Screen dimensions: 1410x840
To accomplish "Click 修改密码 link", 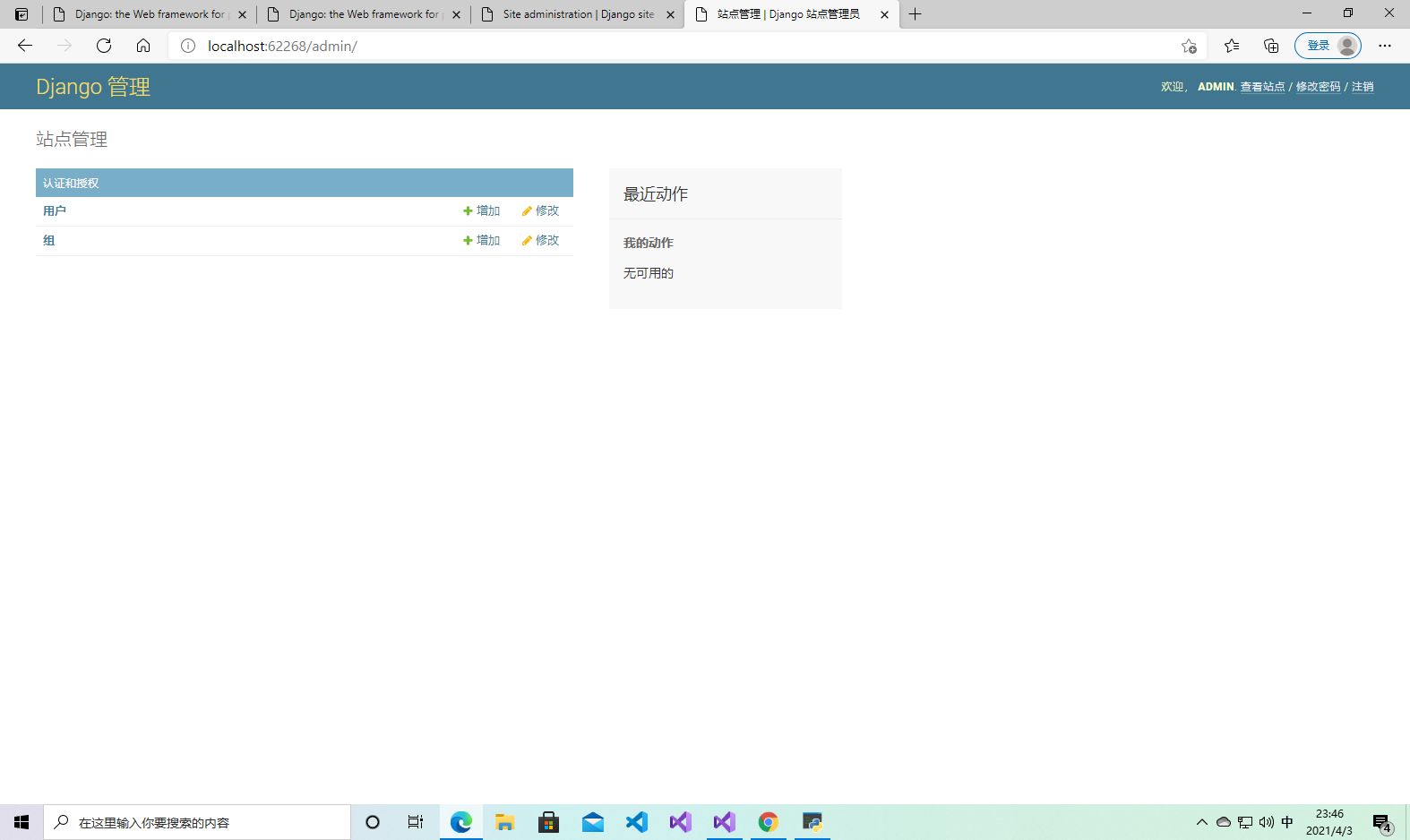I will tap(1318, 87).
